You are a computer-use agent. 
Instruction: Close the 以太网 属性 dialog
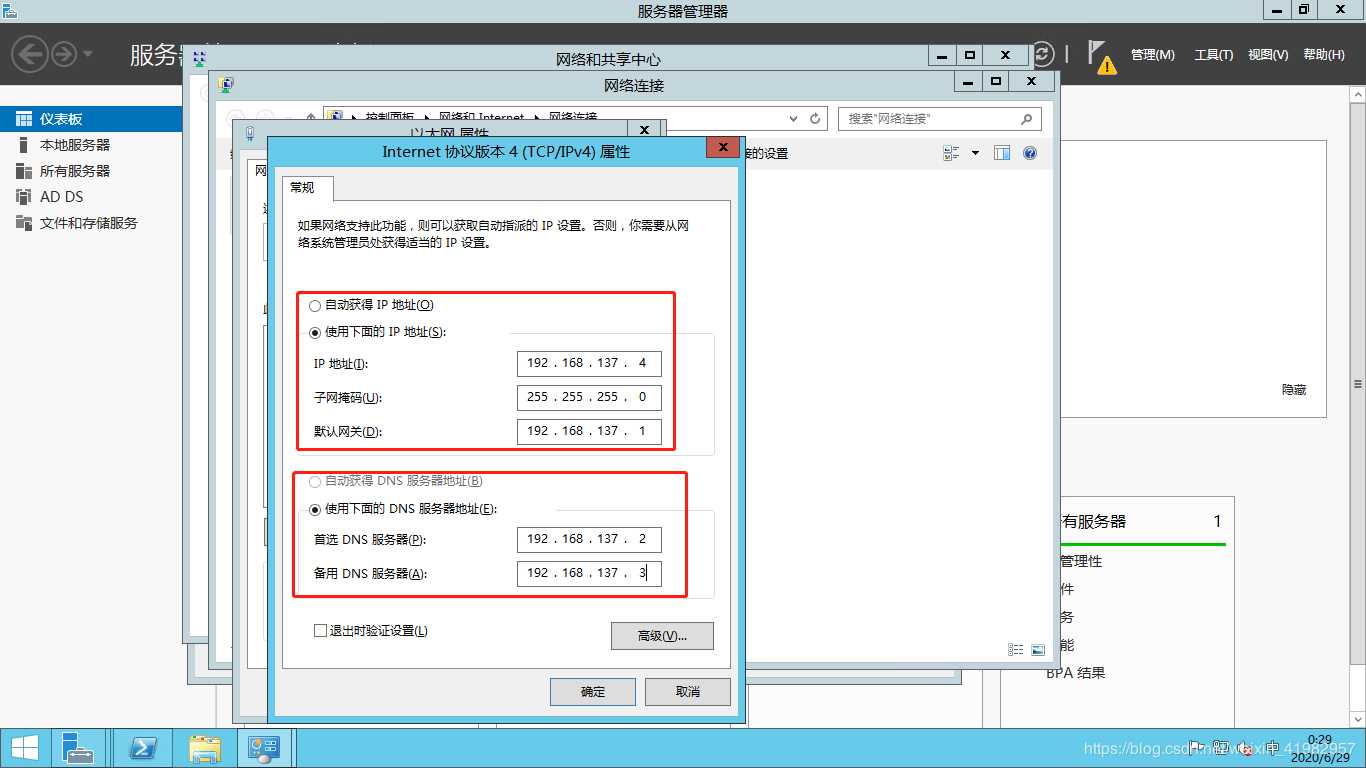(645, 131)
